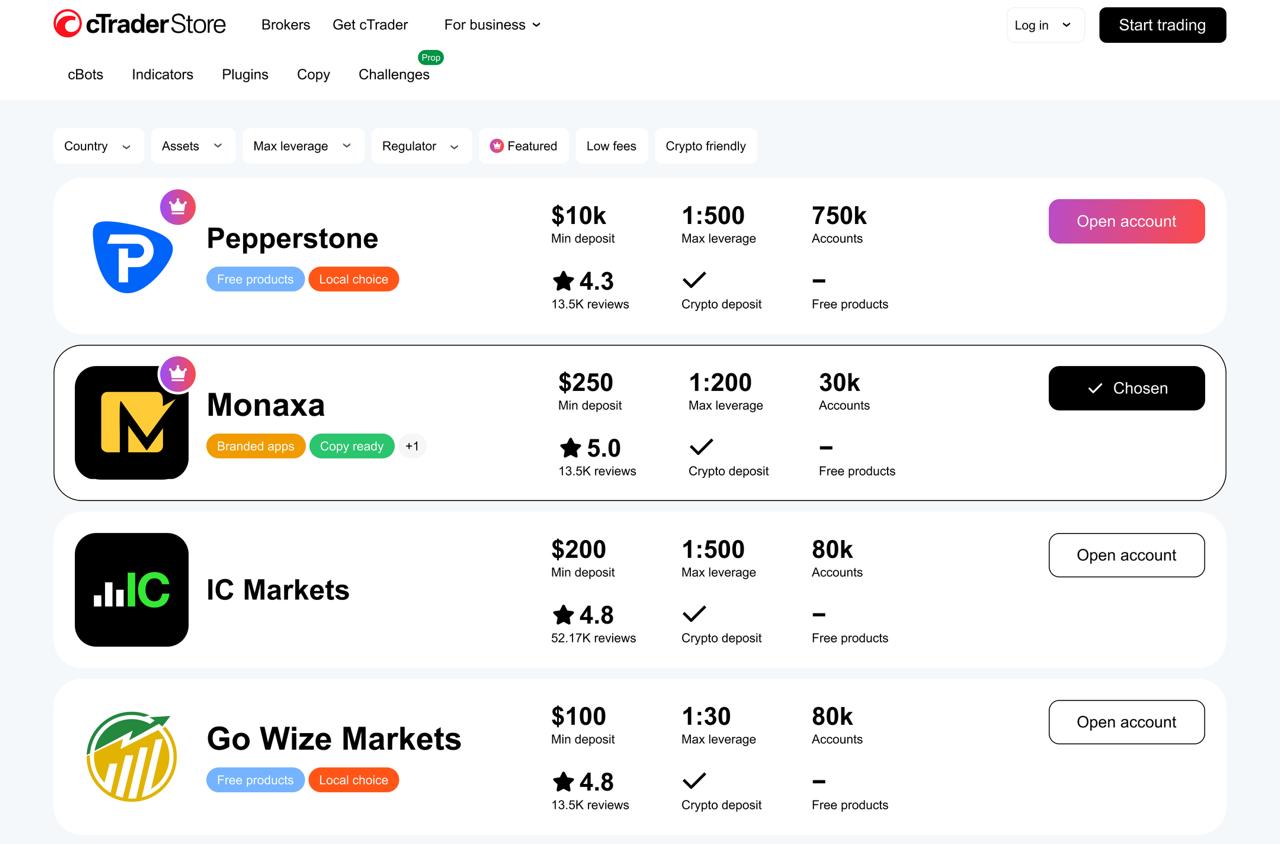This screenshot has width=1280, height=844.
Task: Open the Challenges tab
Action: tap(394, 74)
